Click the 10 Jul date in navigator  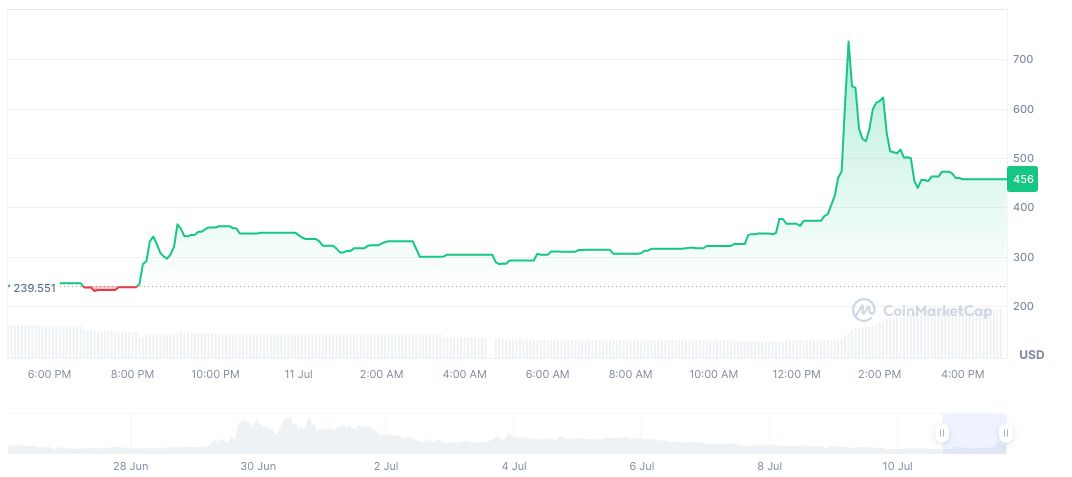tap(897, 466)
